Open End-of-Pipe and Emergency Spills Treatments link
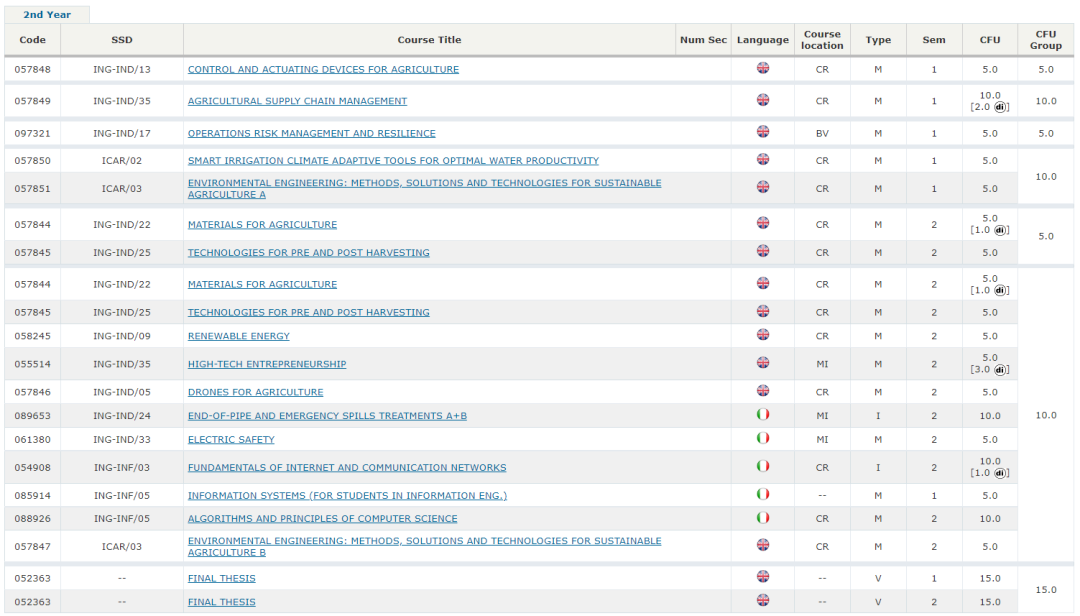 click(x=327, y=416)
